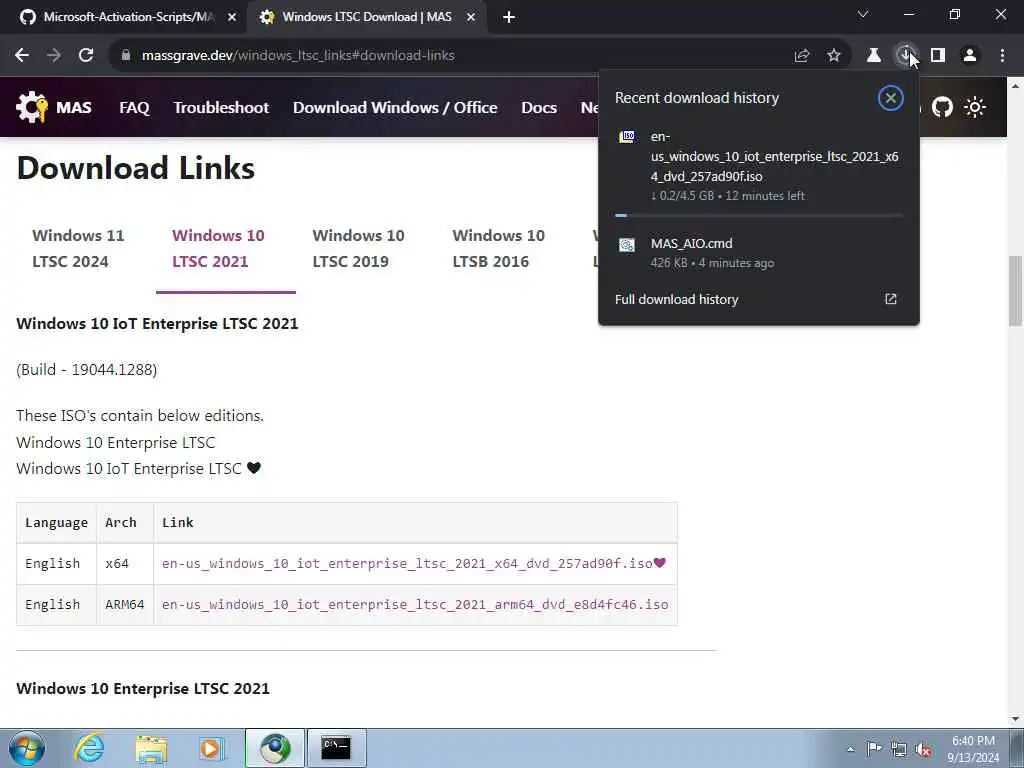Screen dimensions: 1024x768
Task: Bookmark this page with star icon
Action: click(x=834, y=56)
